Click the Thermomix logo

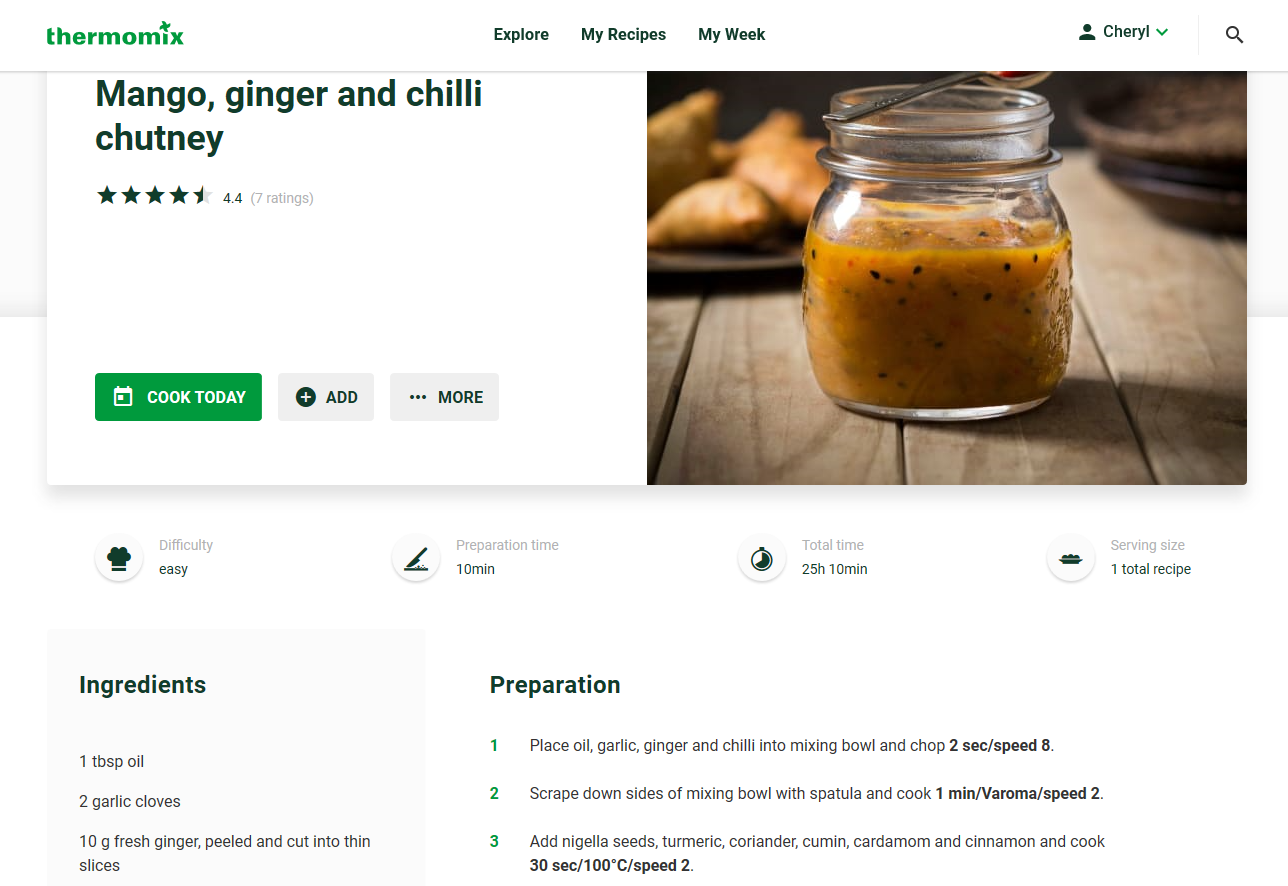click(115, 35)
